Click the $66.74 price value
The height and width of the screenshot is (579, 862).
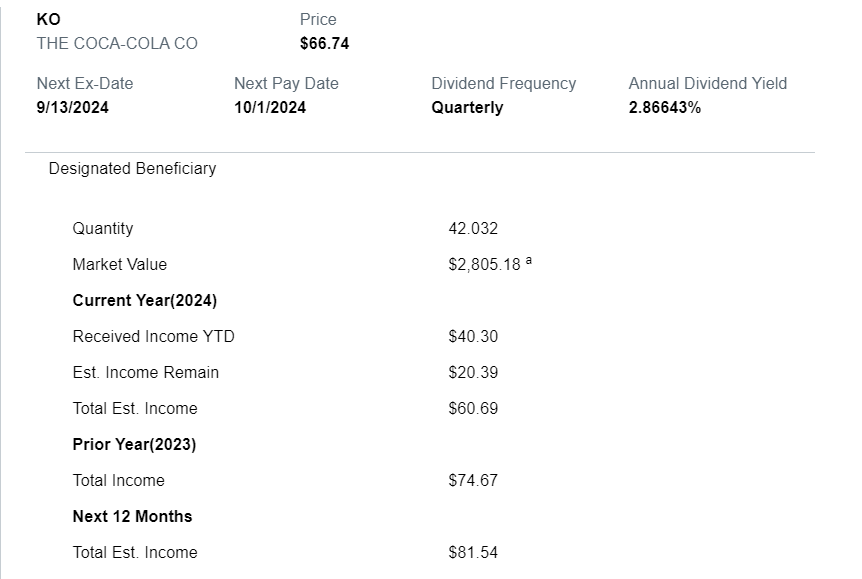324,43
